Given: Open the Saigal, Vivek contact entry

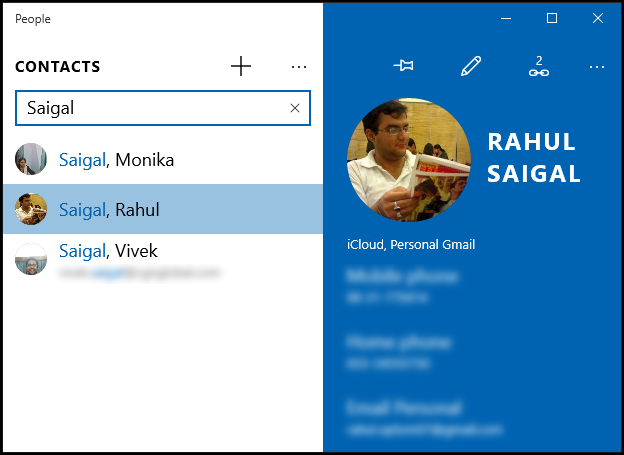Looking at the screenshot, I should (x=108, y=251).
